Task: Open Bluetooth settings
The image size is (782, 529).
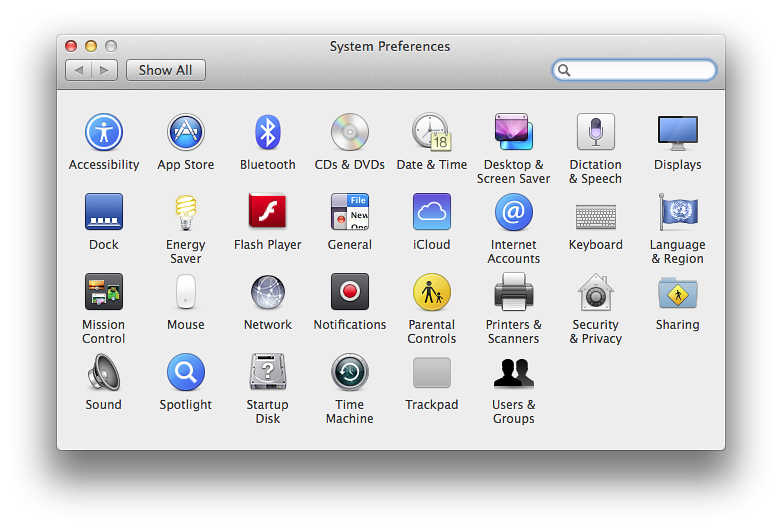Action: (268, 132)
